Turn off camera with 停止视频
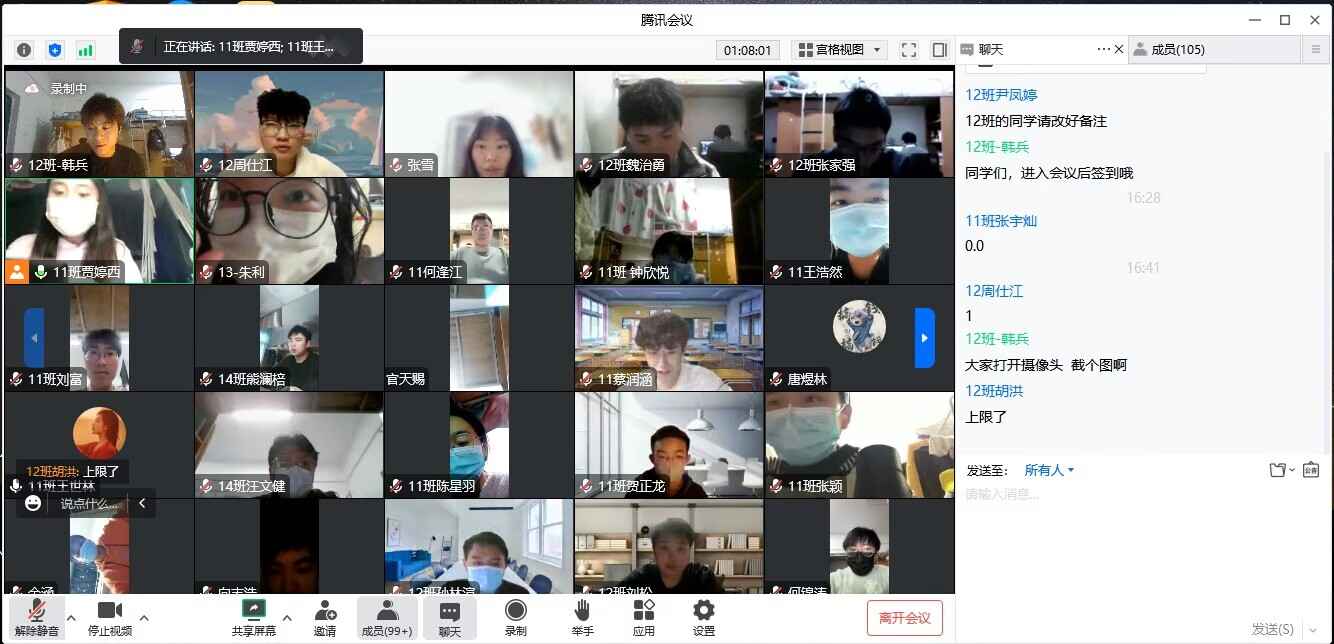1334x644 pixels. coord(110,618)
